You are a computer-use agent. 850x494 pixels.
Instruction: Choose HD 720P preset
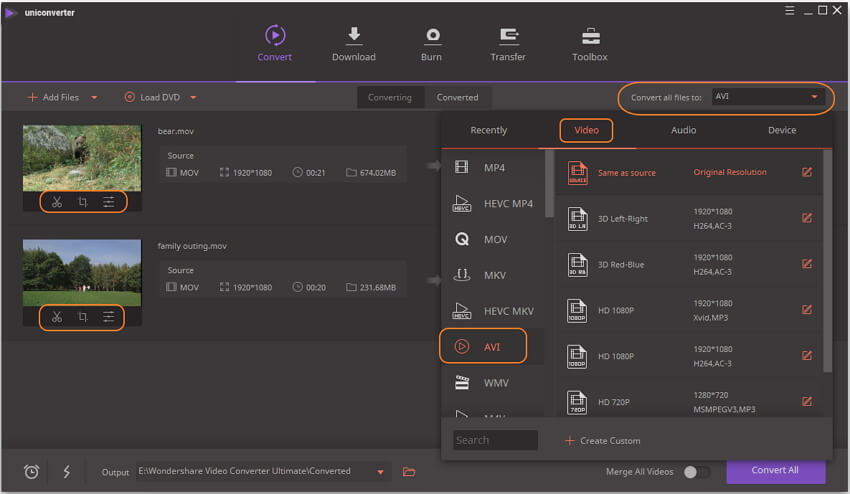[x=688, y=402]
